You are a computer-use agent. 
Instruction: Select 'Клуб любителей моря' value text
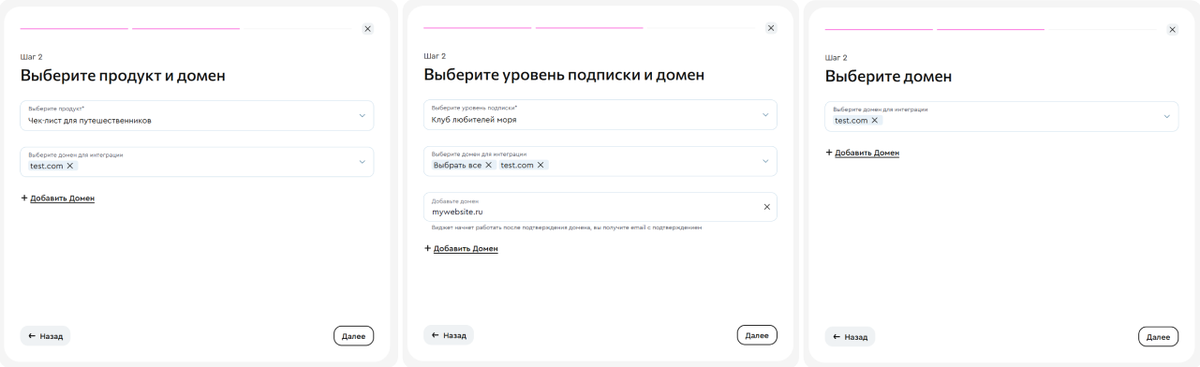point(474,119)
